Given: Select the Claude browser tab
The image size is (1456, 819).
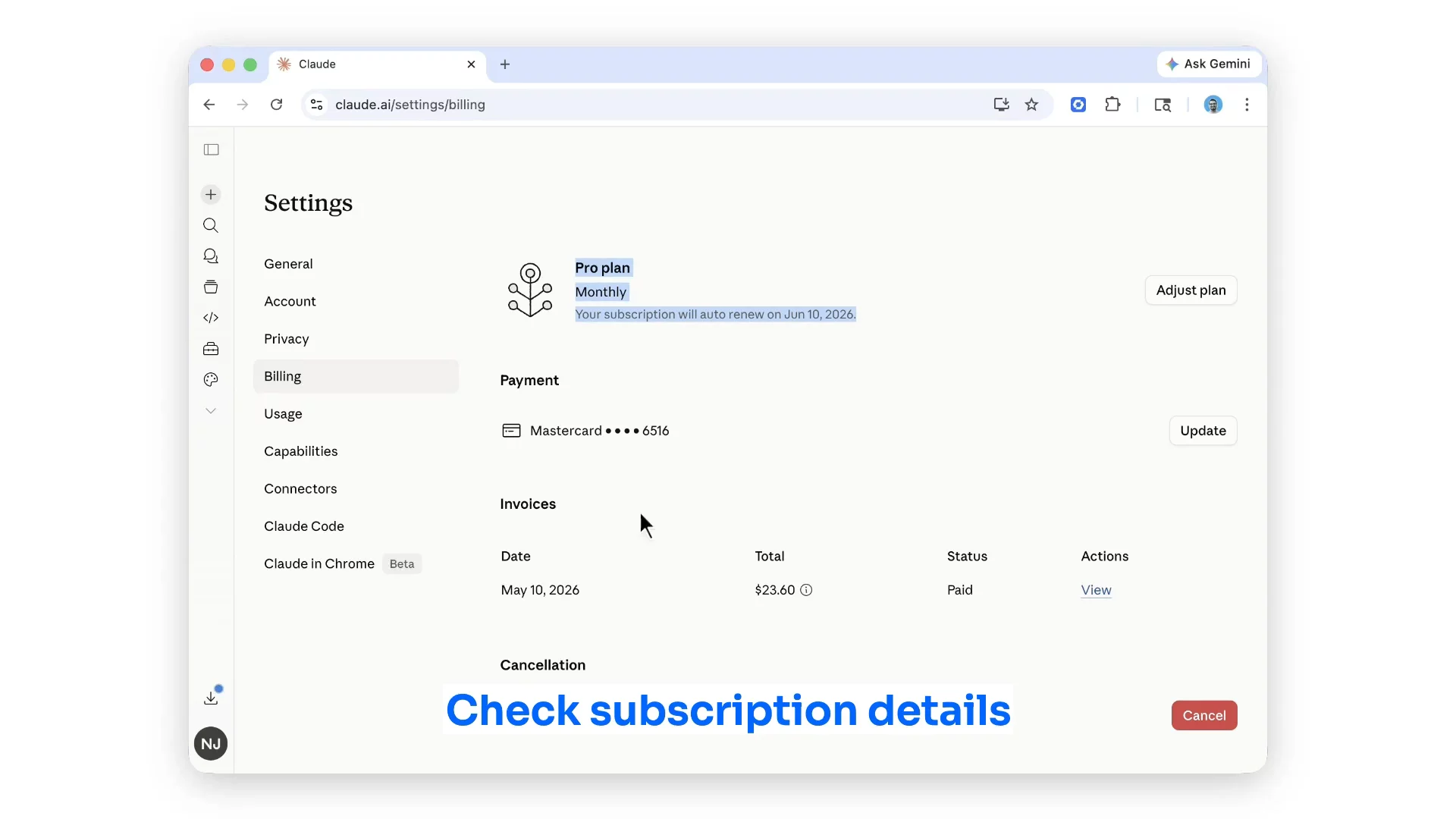Looking at the screenshot, I should pyautogui.click(x=377, y=64).
